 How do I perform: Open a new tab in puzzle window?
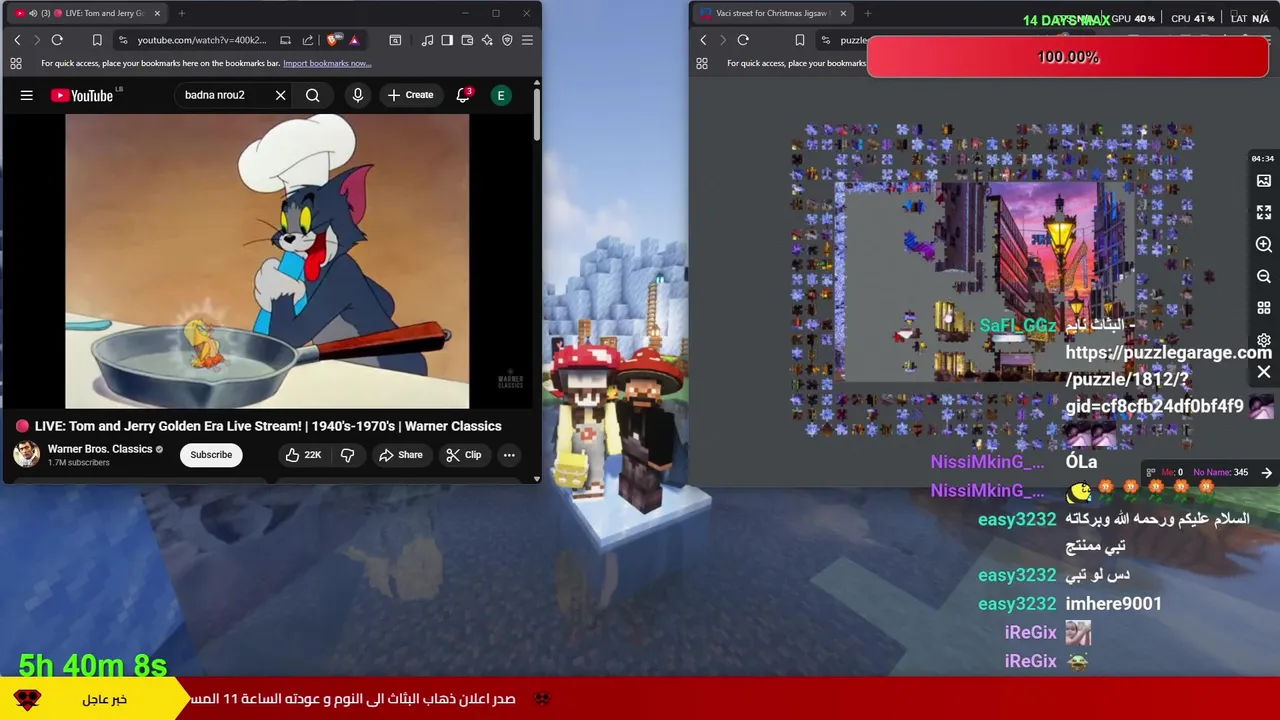867,13
